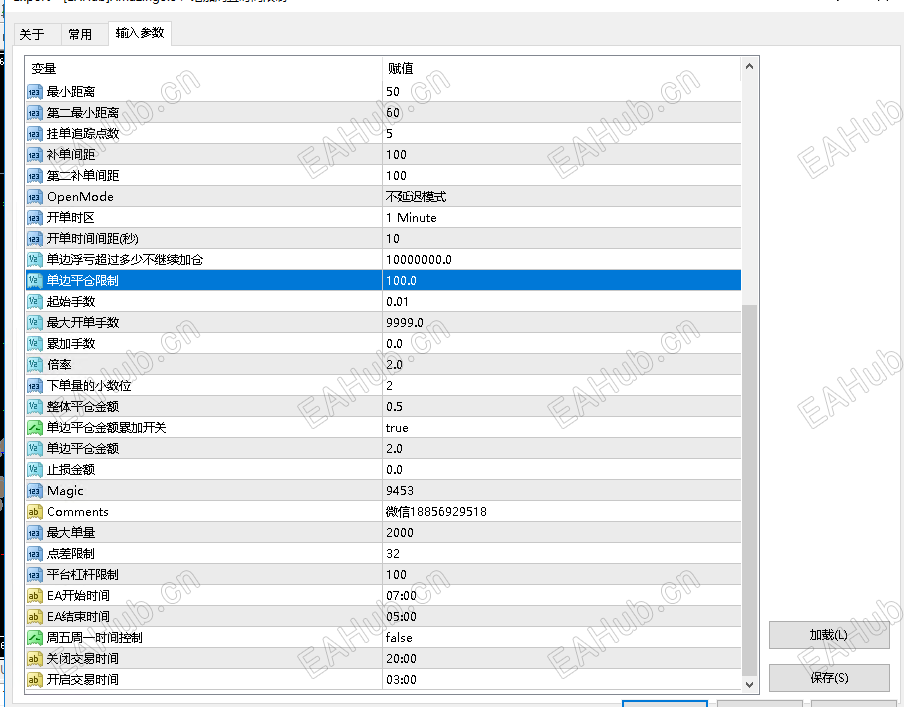Click the icon beside 最大开单手数
The height and width of the screenshot is (707, 904).
coord(35,322)
